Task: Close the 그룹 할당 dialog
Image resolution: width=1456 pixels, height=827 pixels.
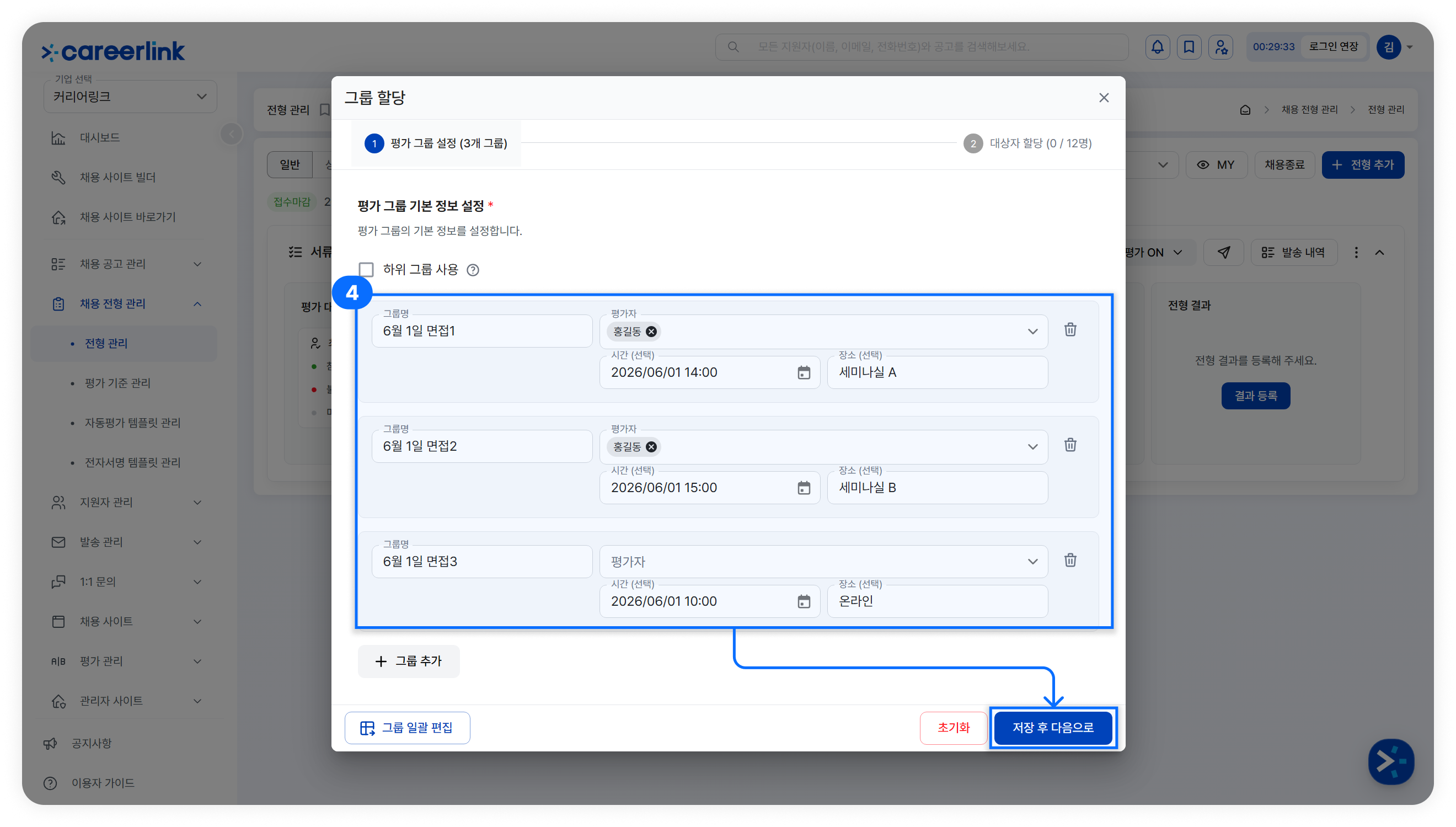Action: click(1104, 98)
